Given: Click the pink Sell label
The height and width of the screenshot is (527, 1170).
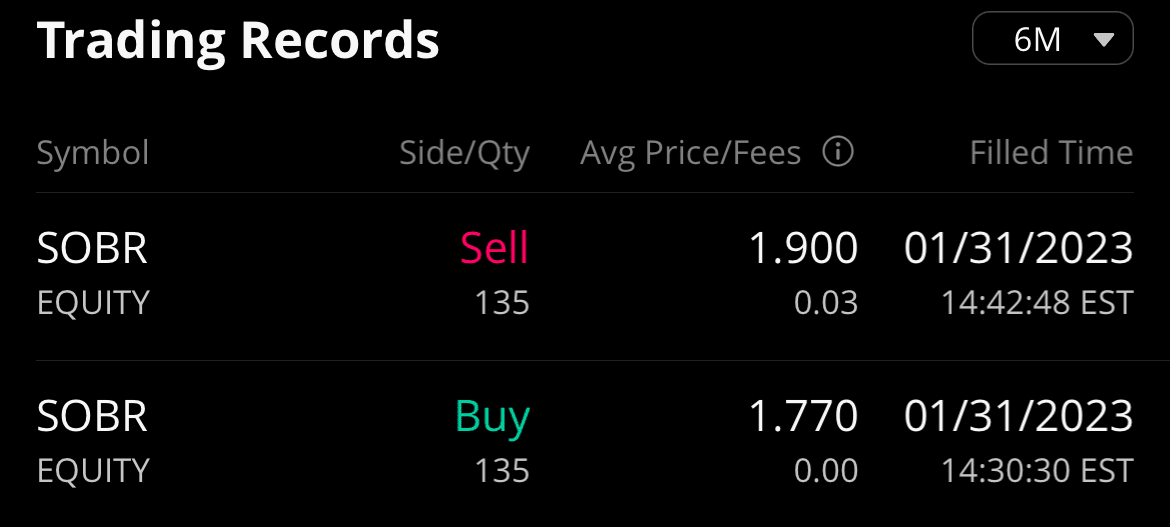Looking at the screenshot, I should [x=494, y=248].
